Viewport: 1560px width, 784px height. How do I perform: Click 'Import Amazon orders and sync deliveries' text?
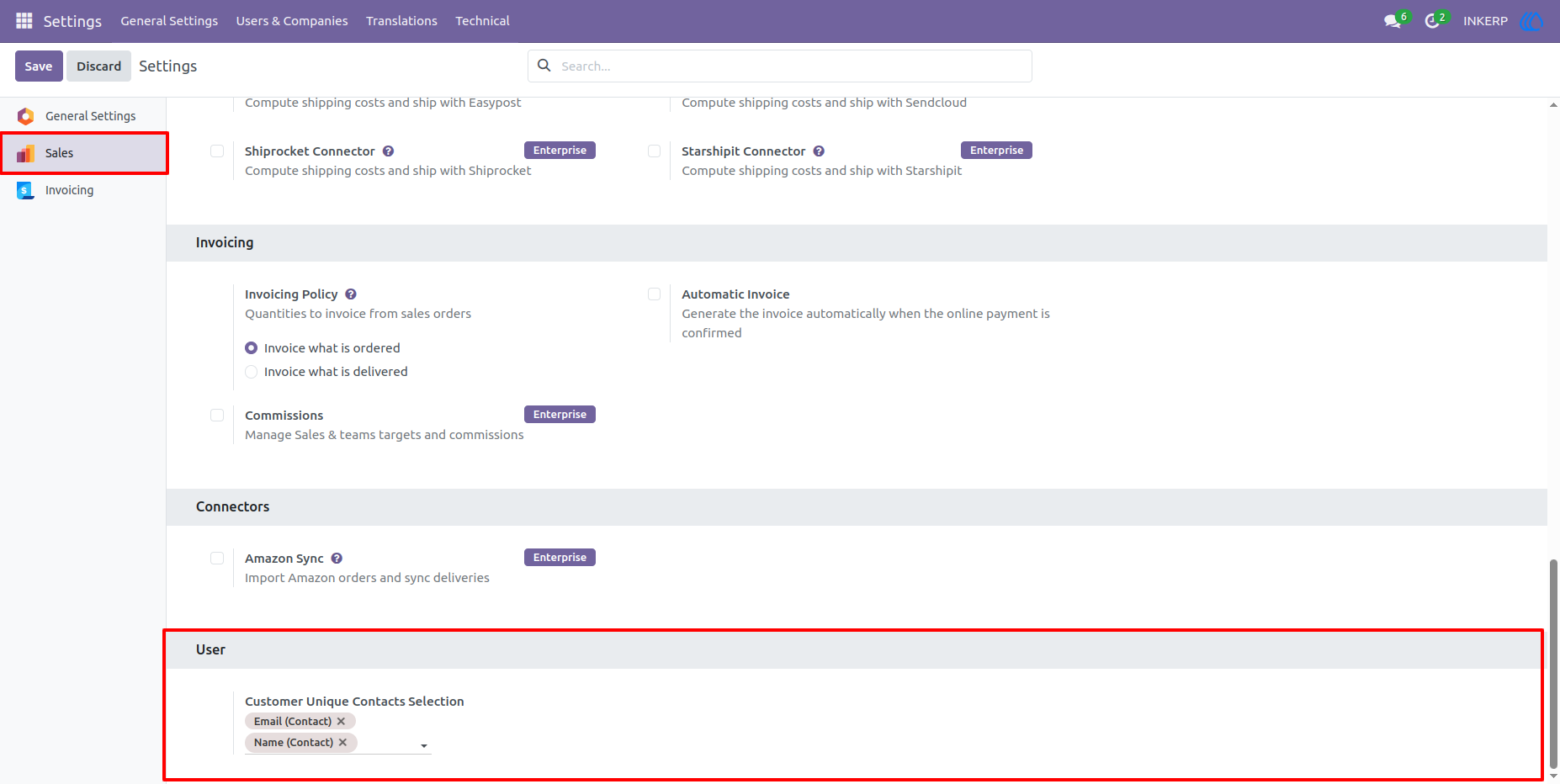coord(367,578)
